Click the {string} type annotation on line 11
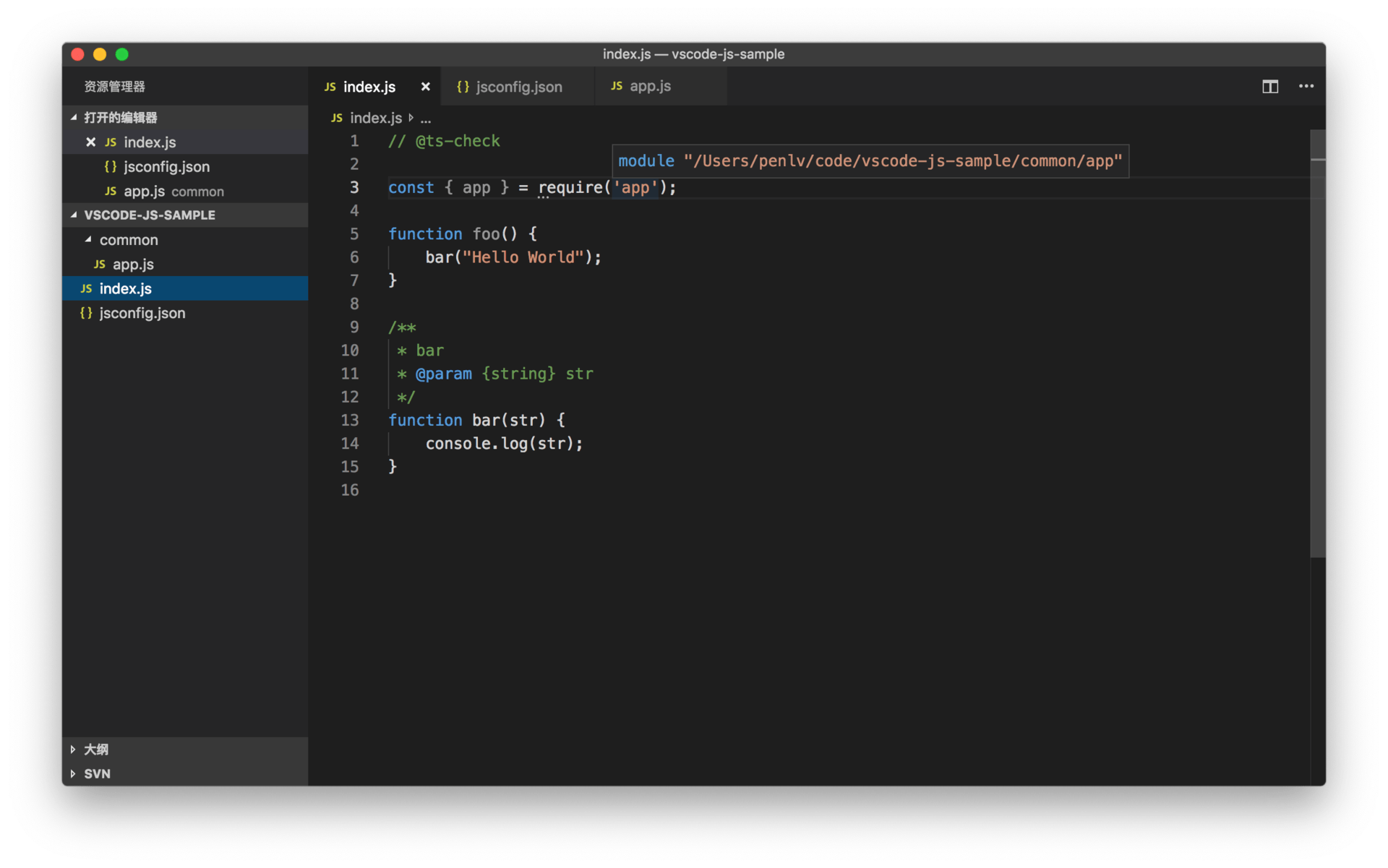This screenshot has width=1388, height=868. tap(518, 374)
